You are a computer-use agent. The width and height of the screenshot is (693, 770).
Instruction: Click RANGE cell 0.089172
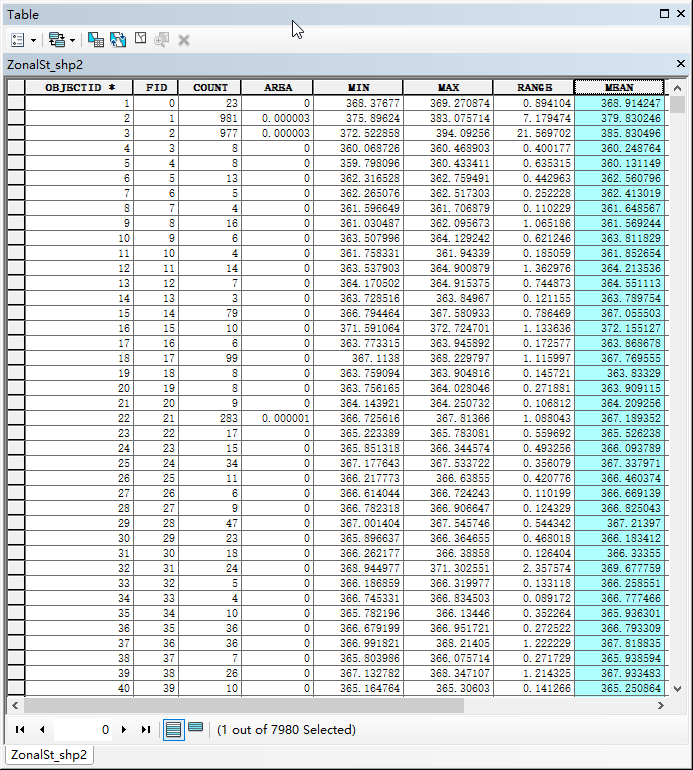[x=534, y=598]
